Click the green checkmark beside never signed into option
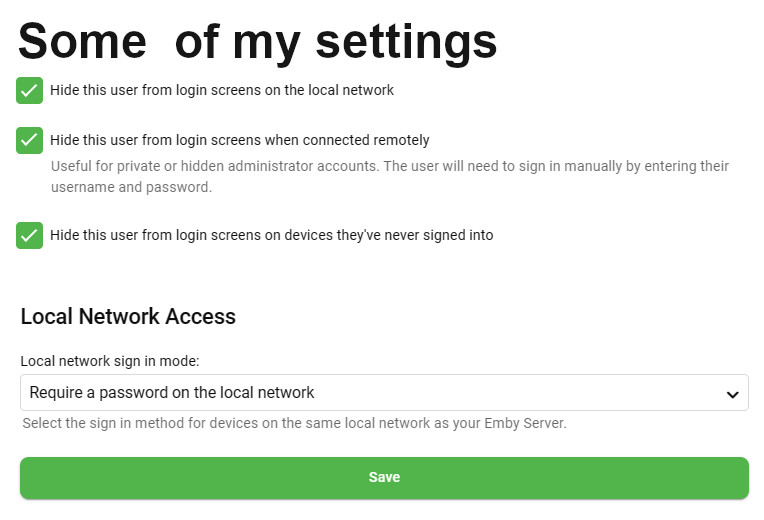The height and width of the screenshot is (520, 764). [x=30, y=235]
